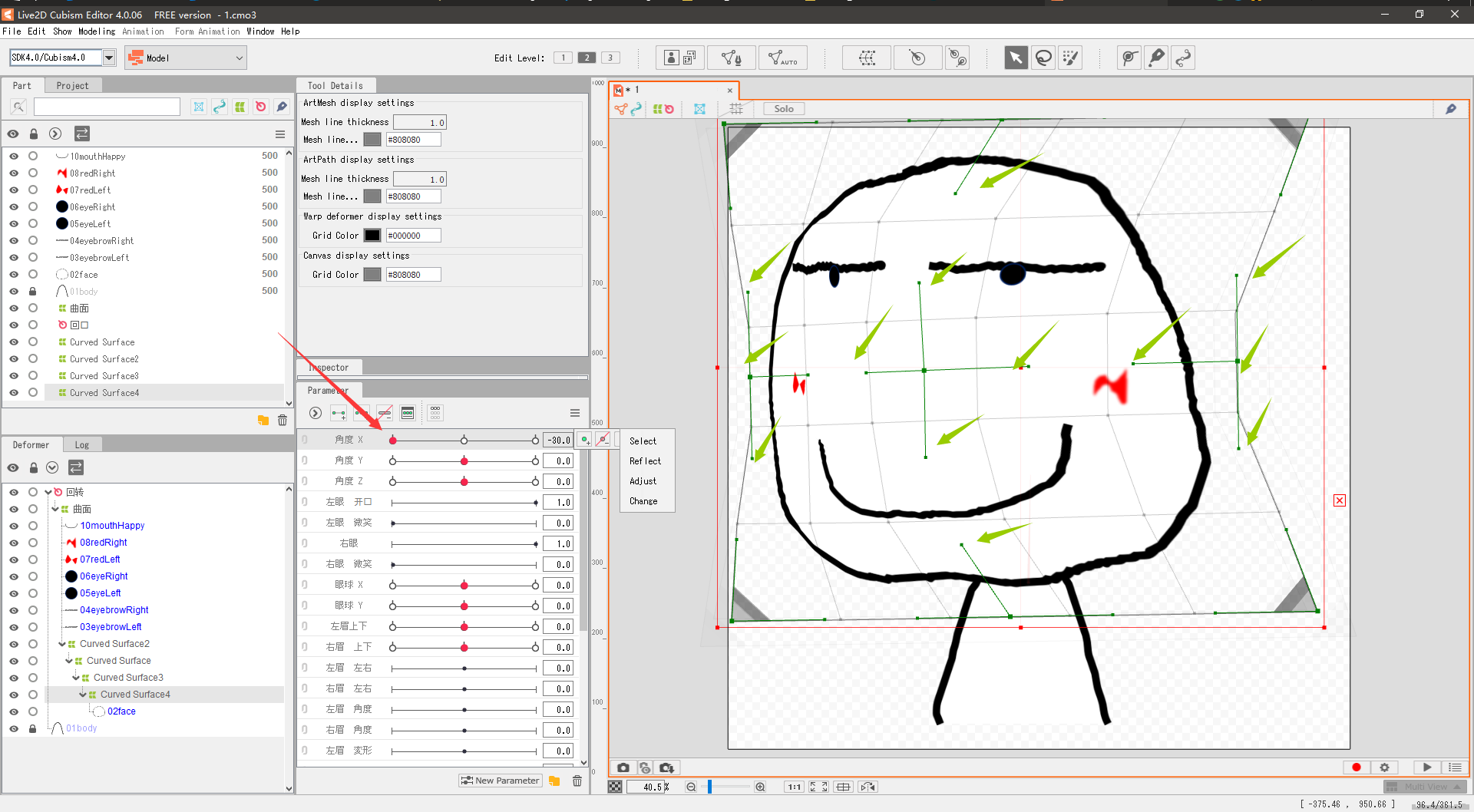Open the Parameter panel hamburger menu

pos(575,413)
